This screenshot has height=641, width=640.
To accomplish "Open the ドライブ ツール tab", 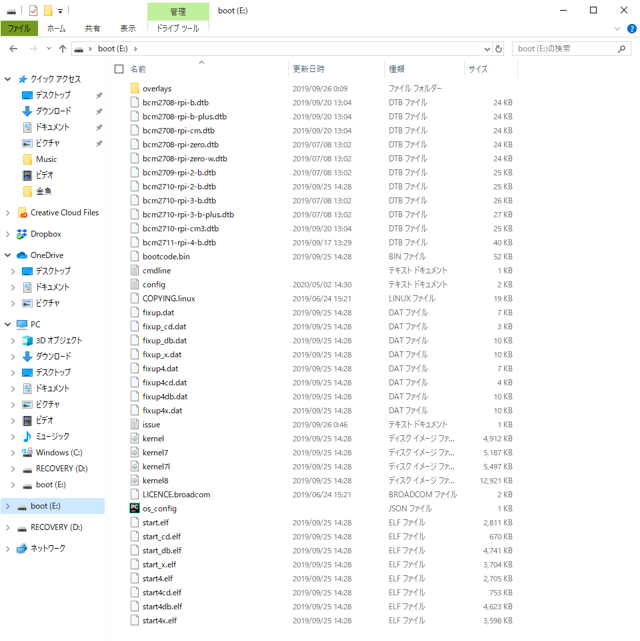I will tap(178, 28).
